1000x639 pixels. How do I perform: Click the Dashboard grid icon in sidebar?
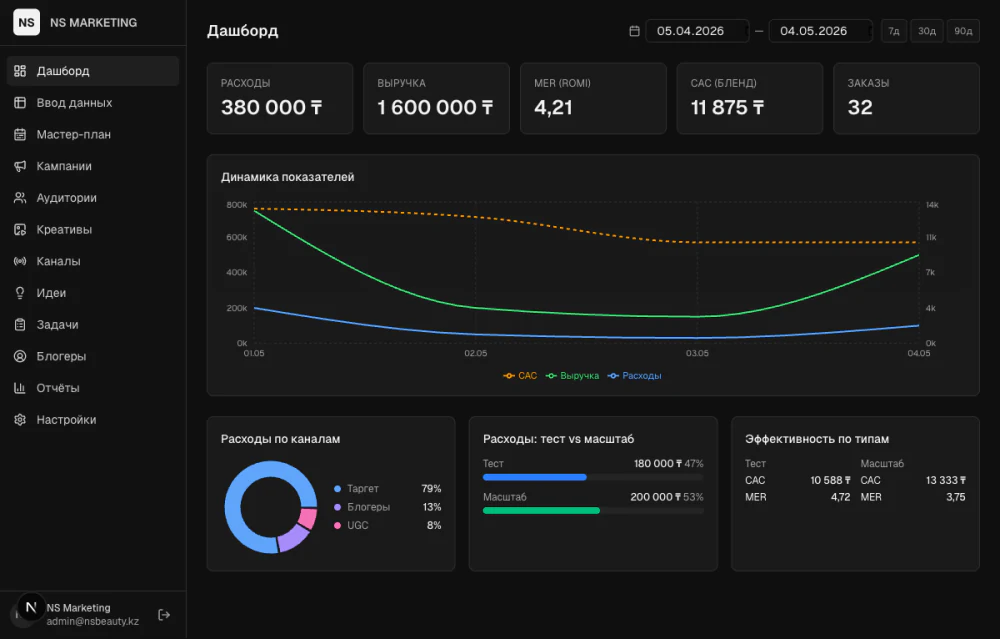20,71
